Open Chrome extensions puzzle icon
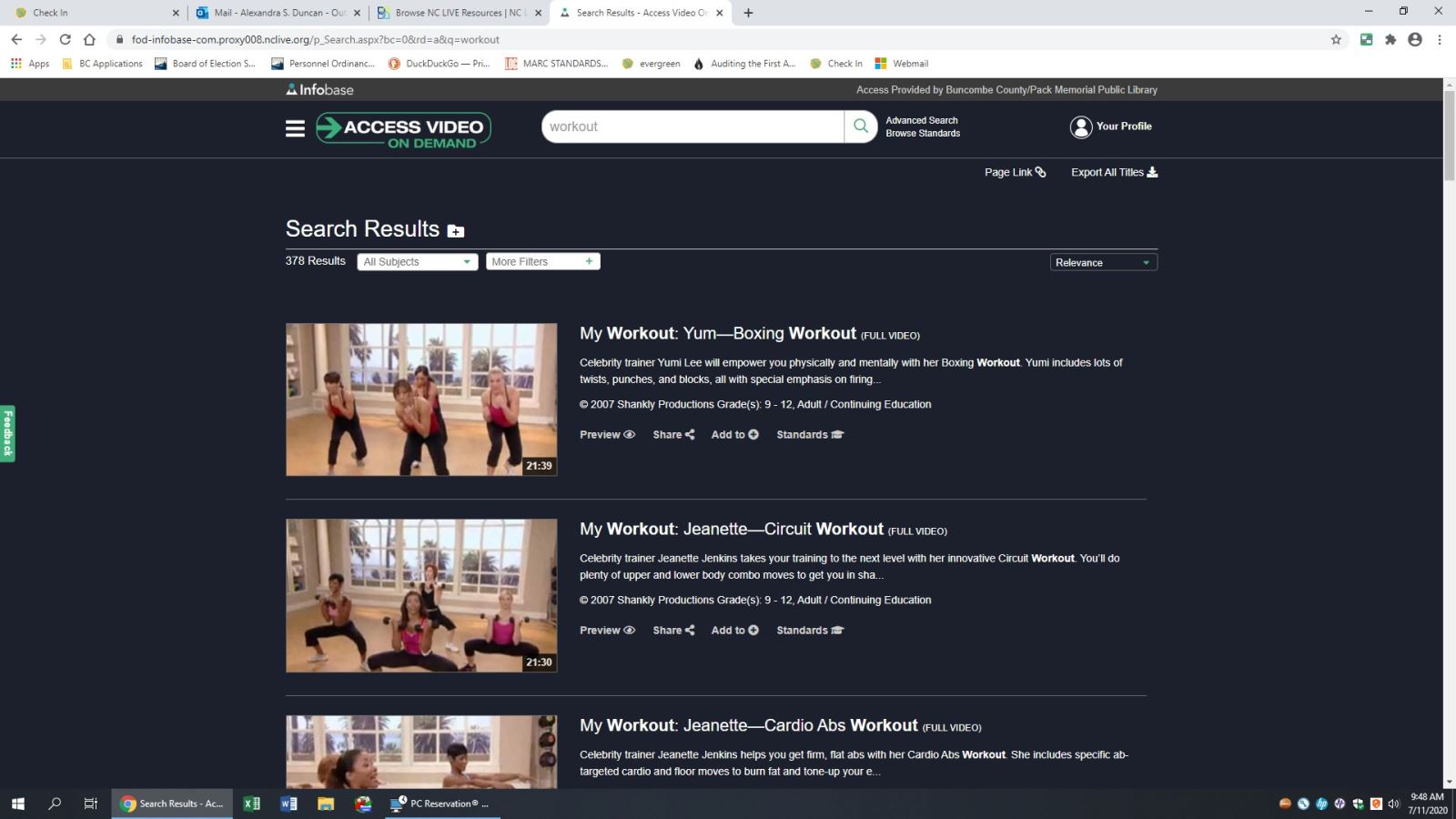Screen dimensions: 1456x819 [x=1390, y=39]
